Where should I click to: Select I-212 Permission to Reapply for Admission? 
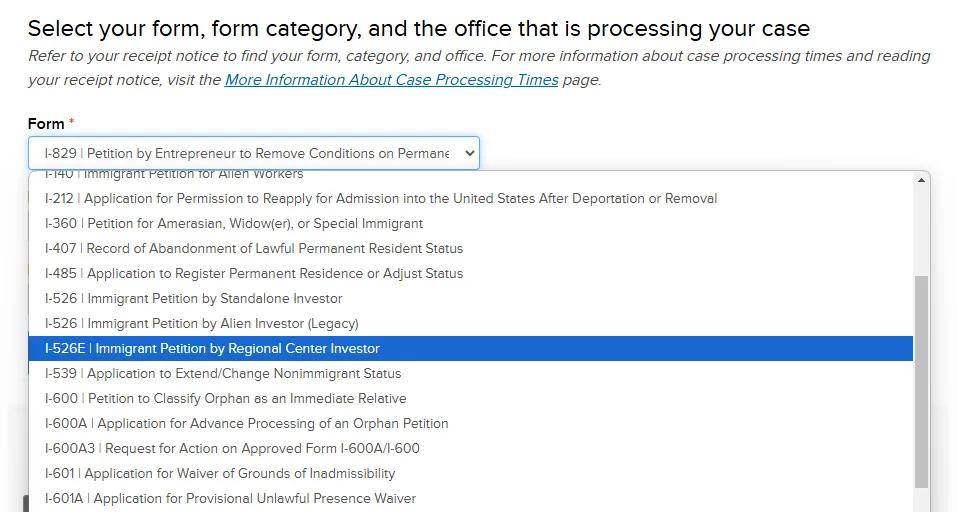[x=381, y=198]
